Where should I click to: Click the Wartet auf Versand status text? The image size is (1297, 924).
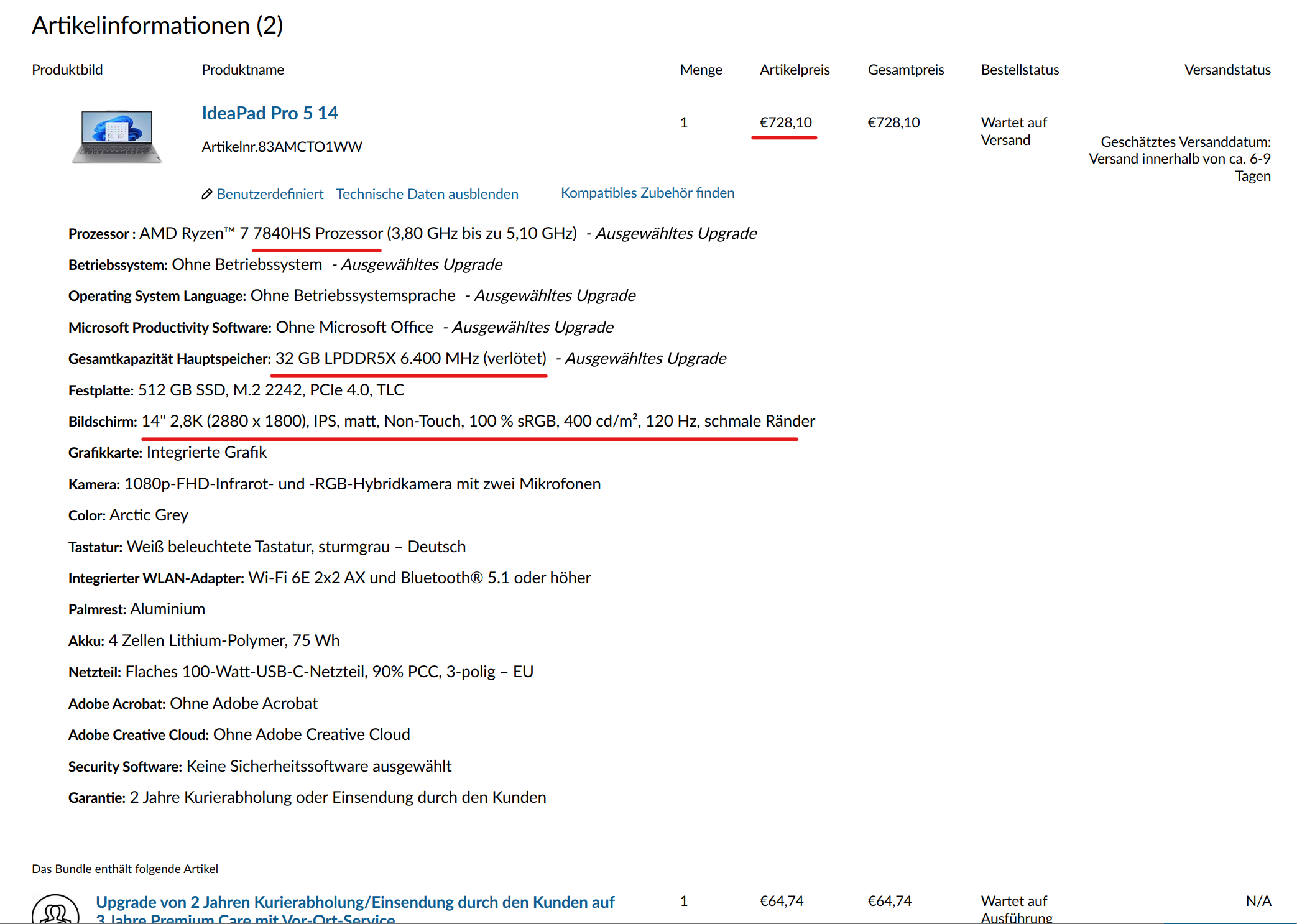point(1013,131)
